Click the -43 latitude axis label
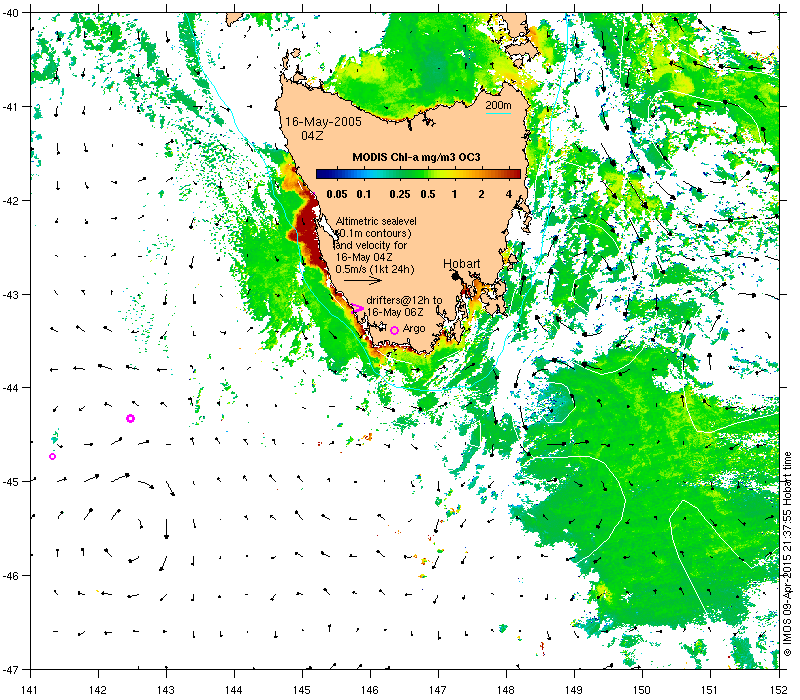The height and width of the screenshot is (700, 800). [x=9, y=294]
